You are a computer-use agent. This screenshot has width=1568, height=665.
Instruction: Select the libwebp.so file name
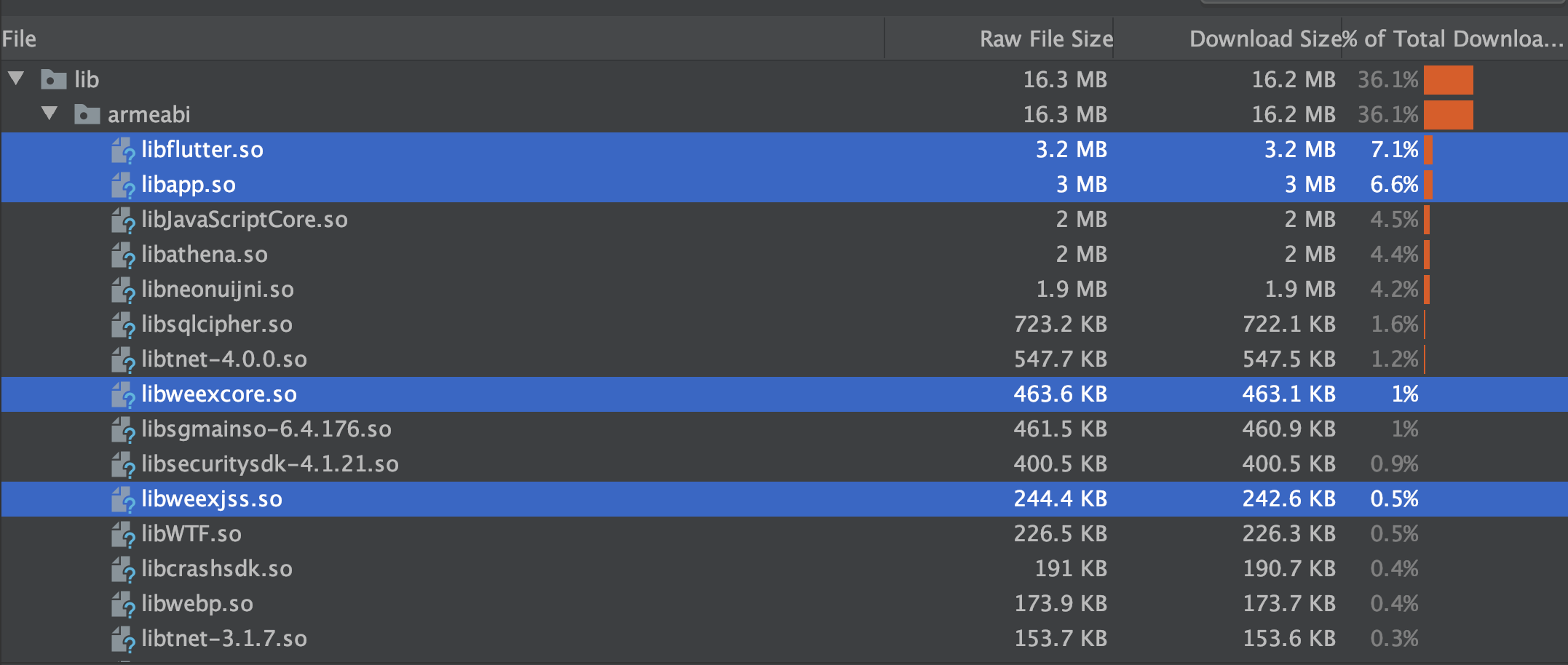[197, 604]
